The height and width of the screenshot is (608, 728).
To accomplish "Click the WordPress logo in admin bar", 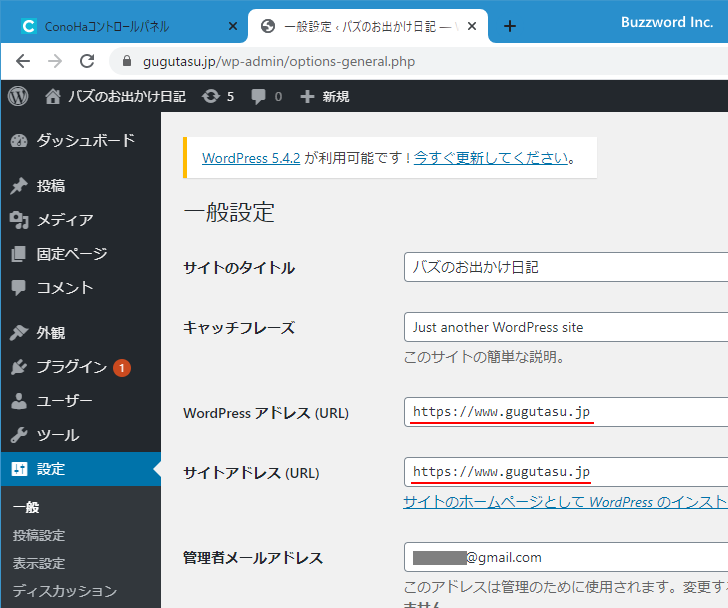I will [x=18, y=96].
